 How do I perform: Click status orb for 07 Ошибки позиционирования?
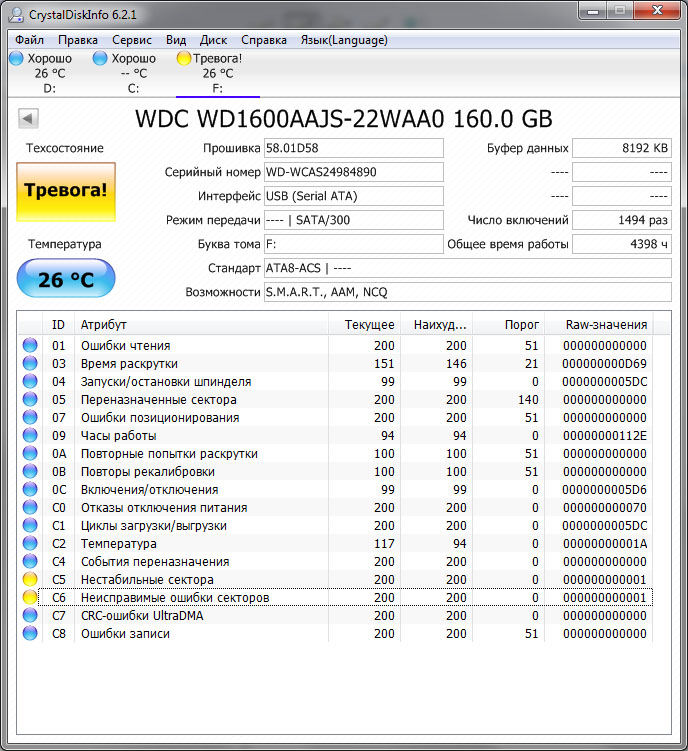pos(30,417)
